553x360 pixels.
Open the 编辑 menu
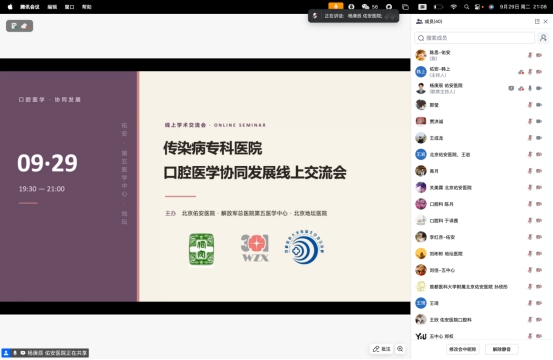[x=52, y=7]
